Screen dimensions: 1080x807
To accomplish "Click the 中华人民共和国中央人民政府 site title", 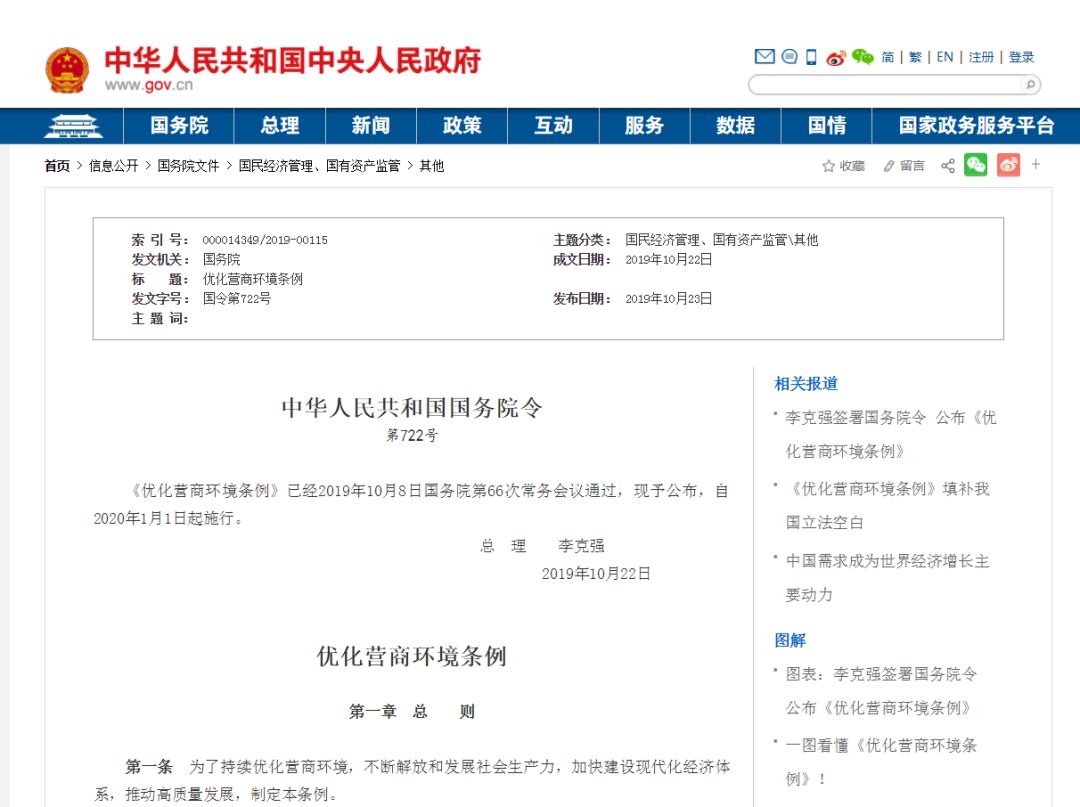I will point(293,61).
